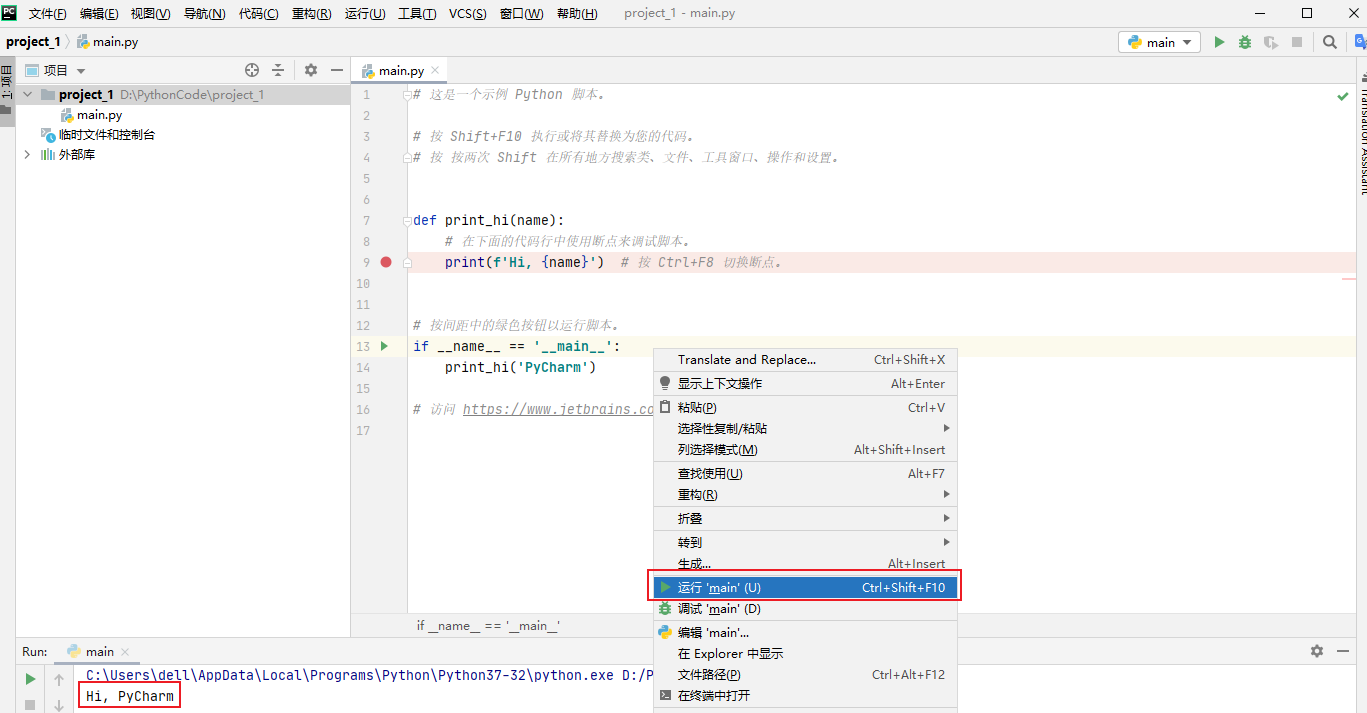Image resolution: width=1367 pixels, height=713 pixels.
Task: Choose 运行 'main' (U) in context menu
Action: coord(805,588)
